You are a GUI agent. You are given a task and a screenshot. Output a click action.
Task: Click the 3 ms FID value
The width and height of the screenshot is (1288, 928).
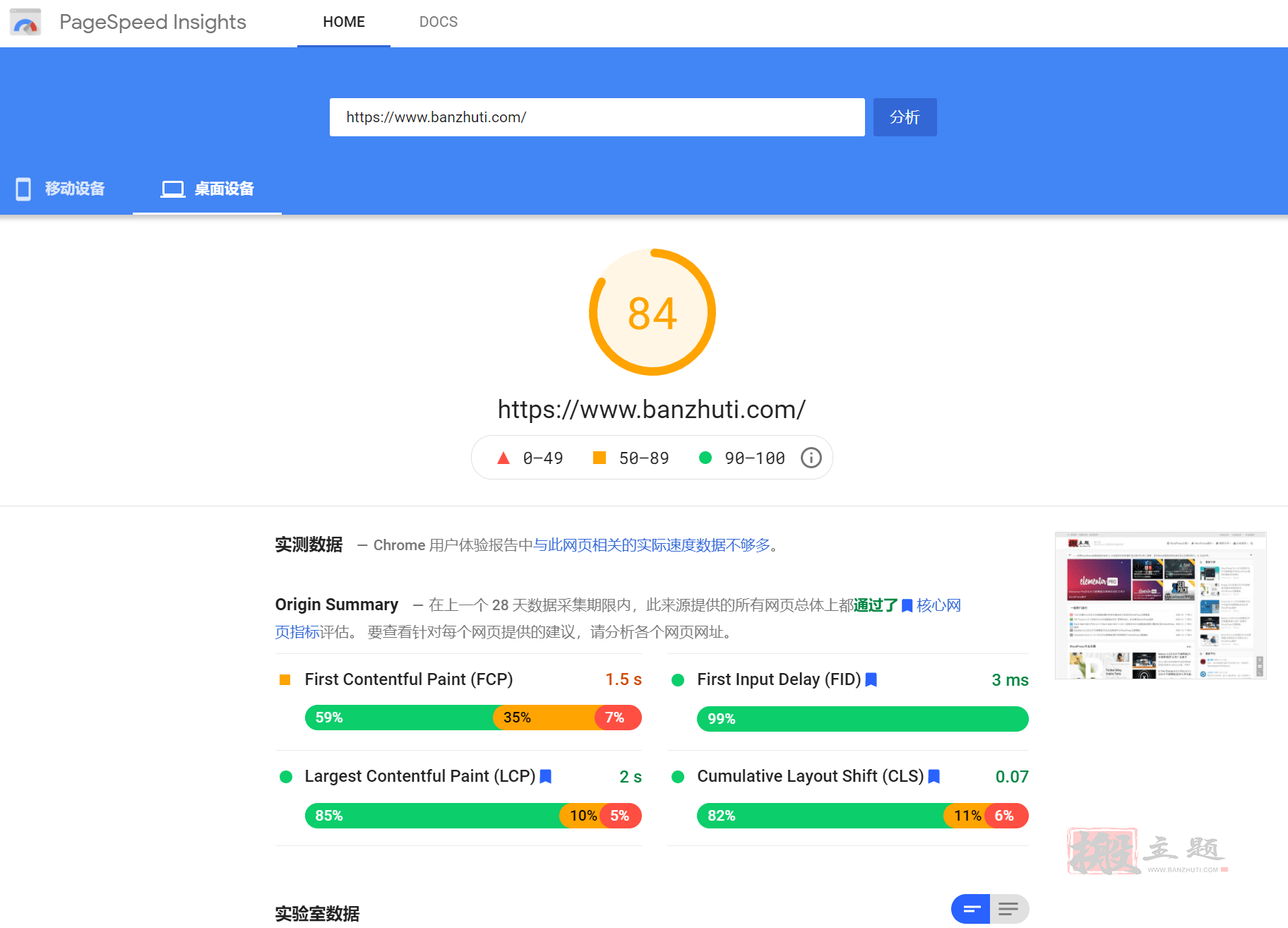pyautogui.click(x=1010, y=680)
